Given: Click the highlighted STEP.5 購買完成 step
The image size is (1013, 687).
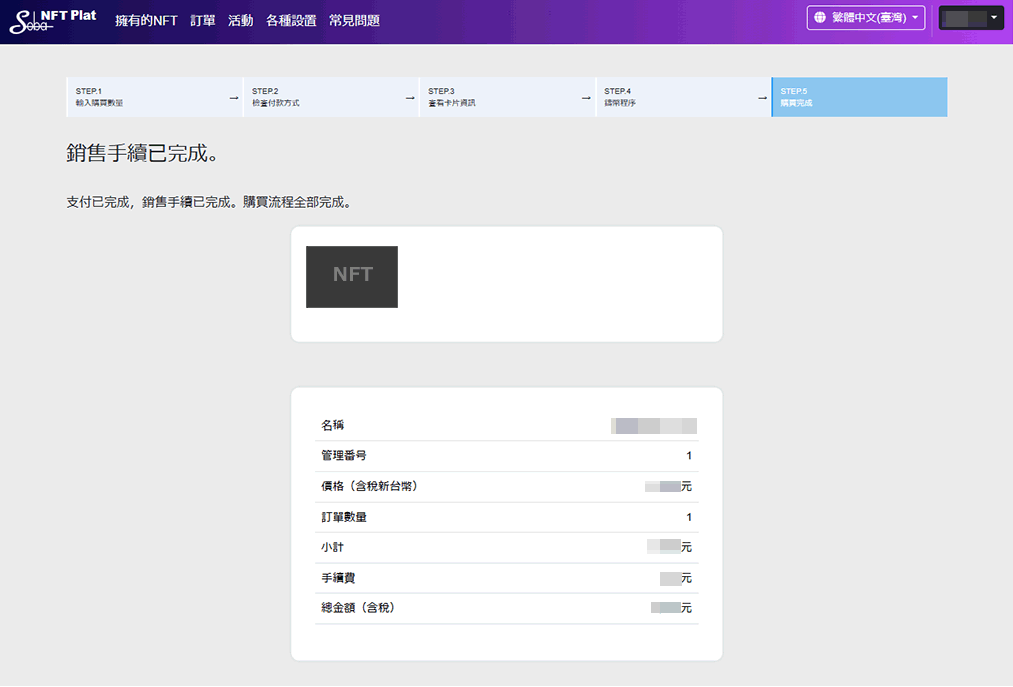Looking at the screenshot, I should (858, 97).
